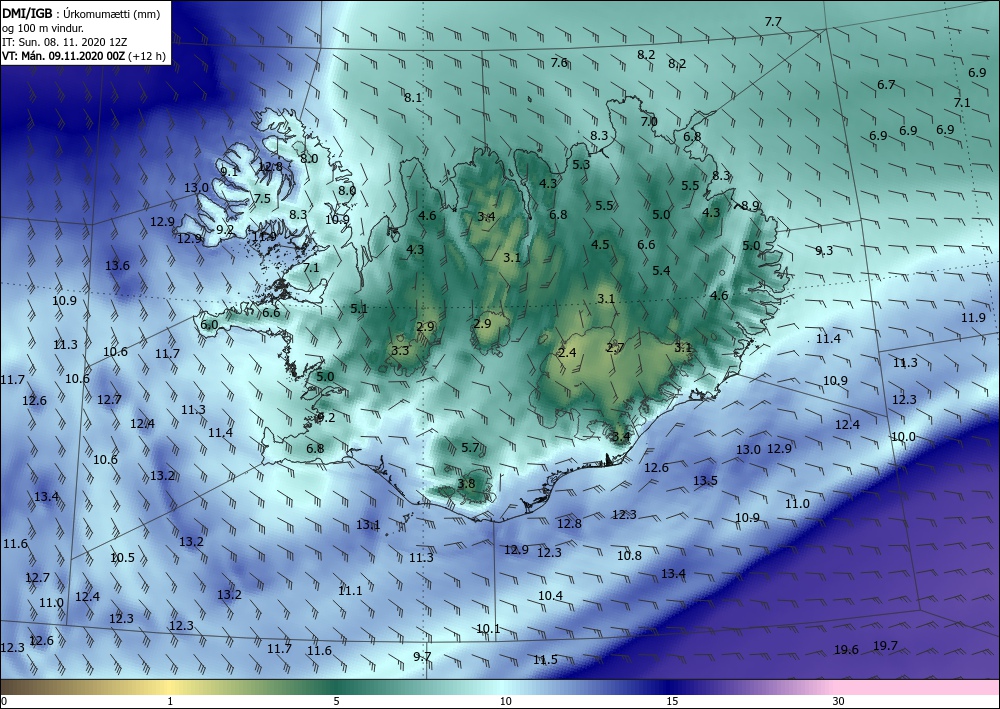Click the legend tick label 30
The height and width of the screenshot is (709, 1000).
coord(839,702)
